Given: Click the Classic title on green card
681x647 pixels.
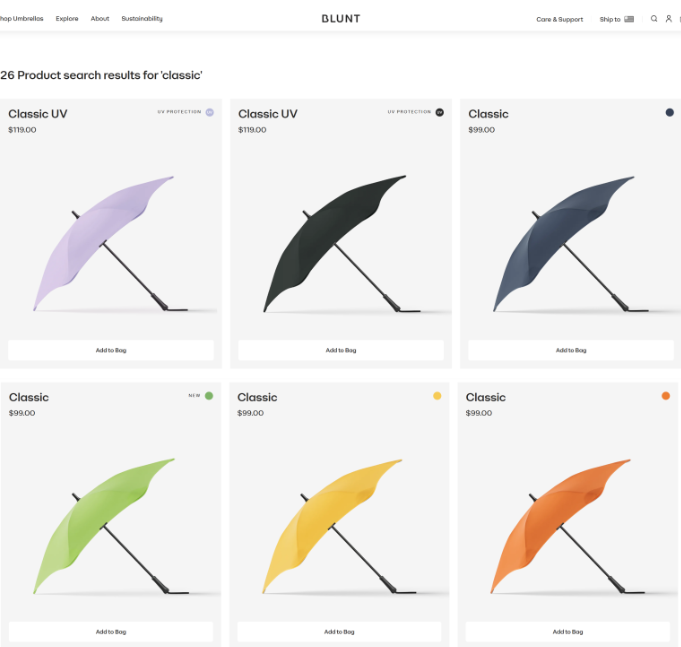Looking at the screenshot, I should point(29,397).
